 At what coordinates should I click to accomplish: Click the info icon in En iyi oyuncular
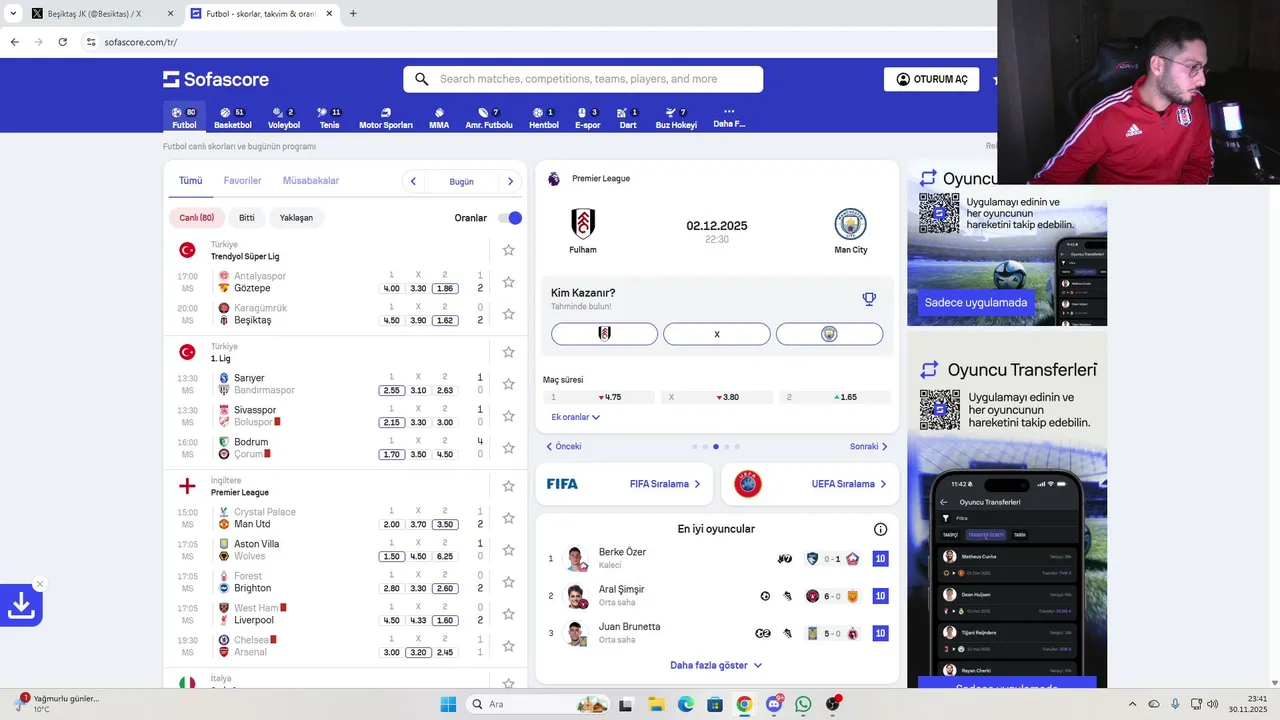point(880,529)
